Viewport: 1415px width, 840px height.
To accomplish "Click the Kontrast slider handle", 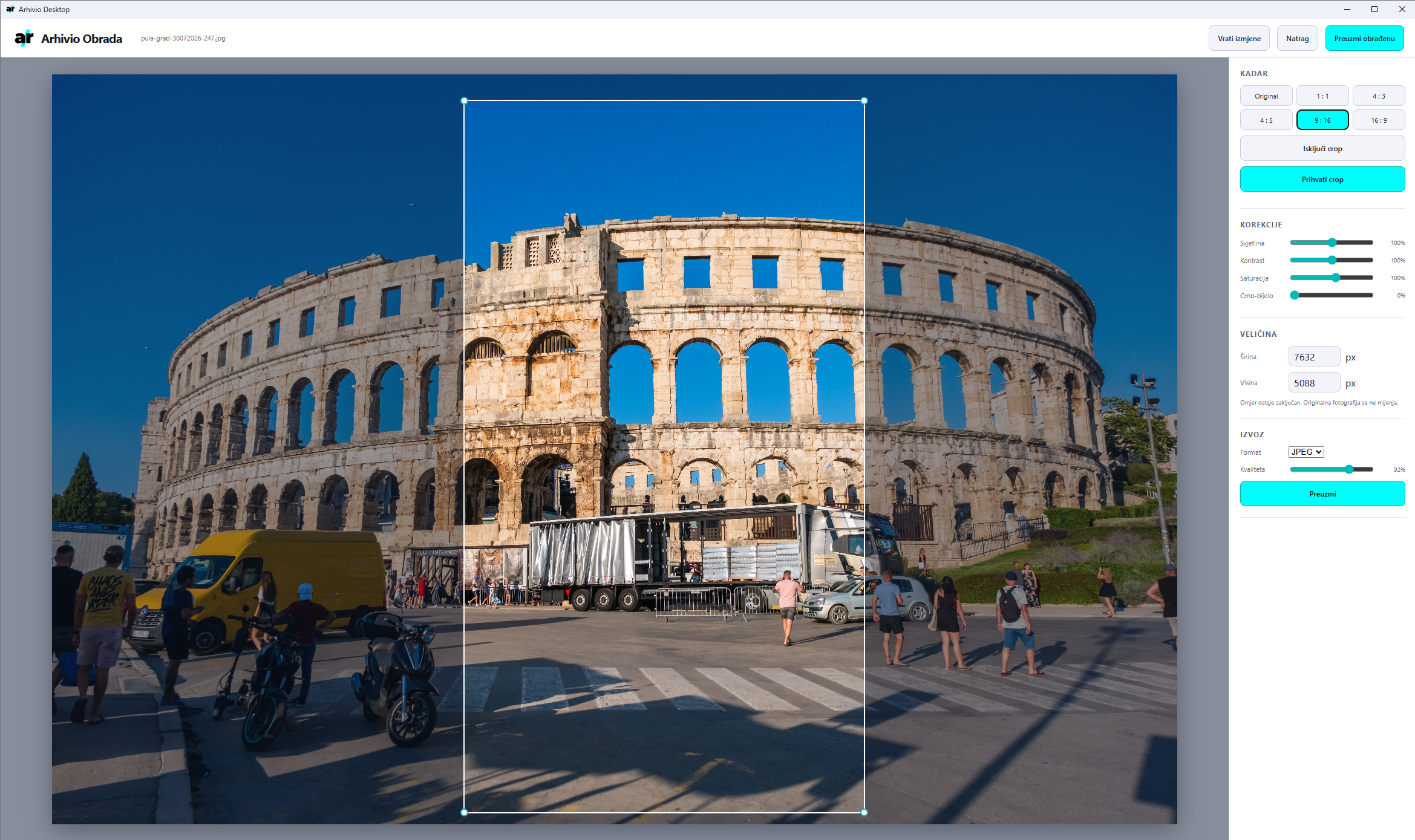I will [1332, 260].
